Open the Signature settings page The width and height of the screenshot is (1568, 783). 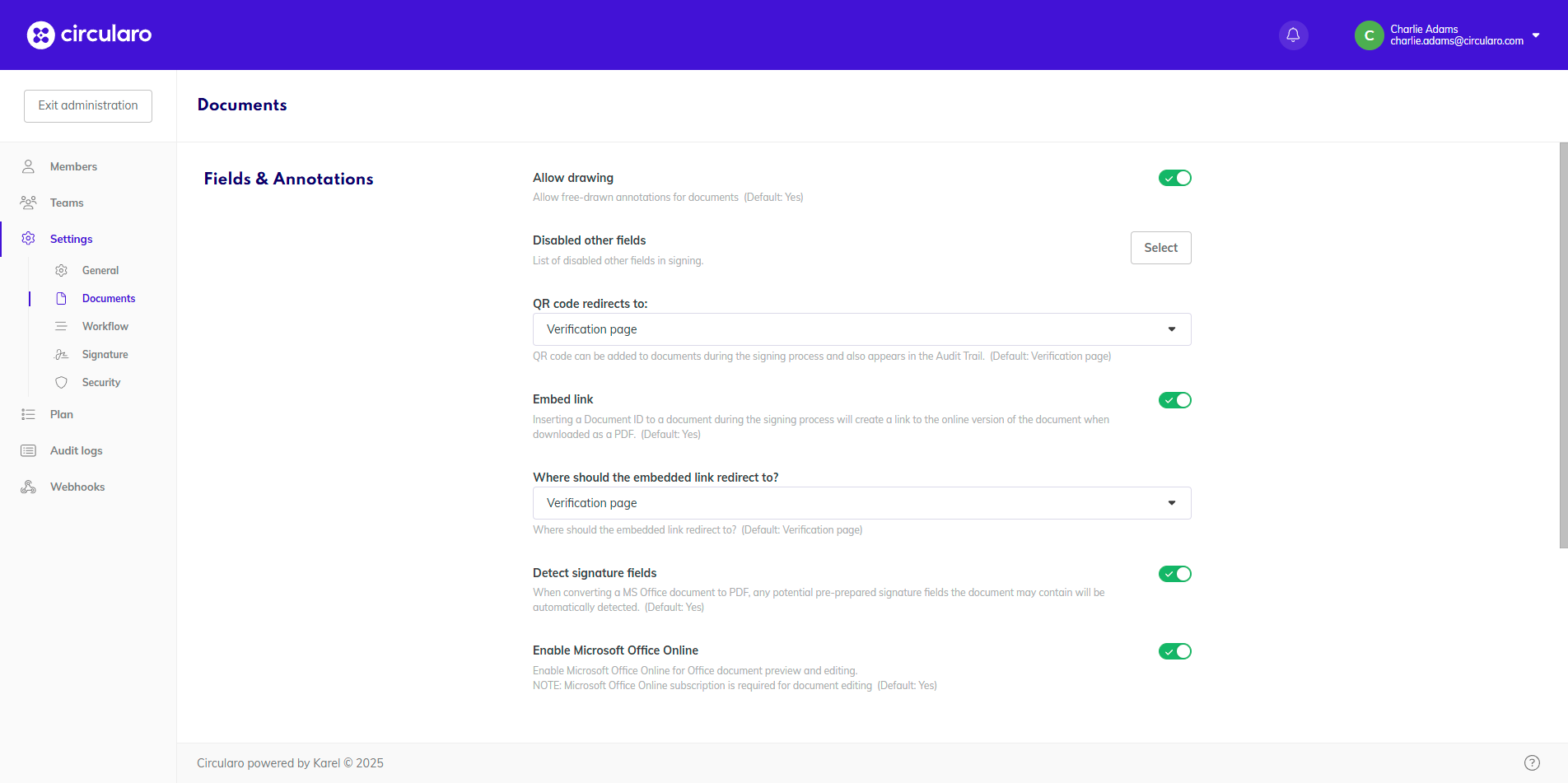coord(105,354)
